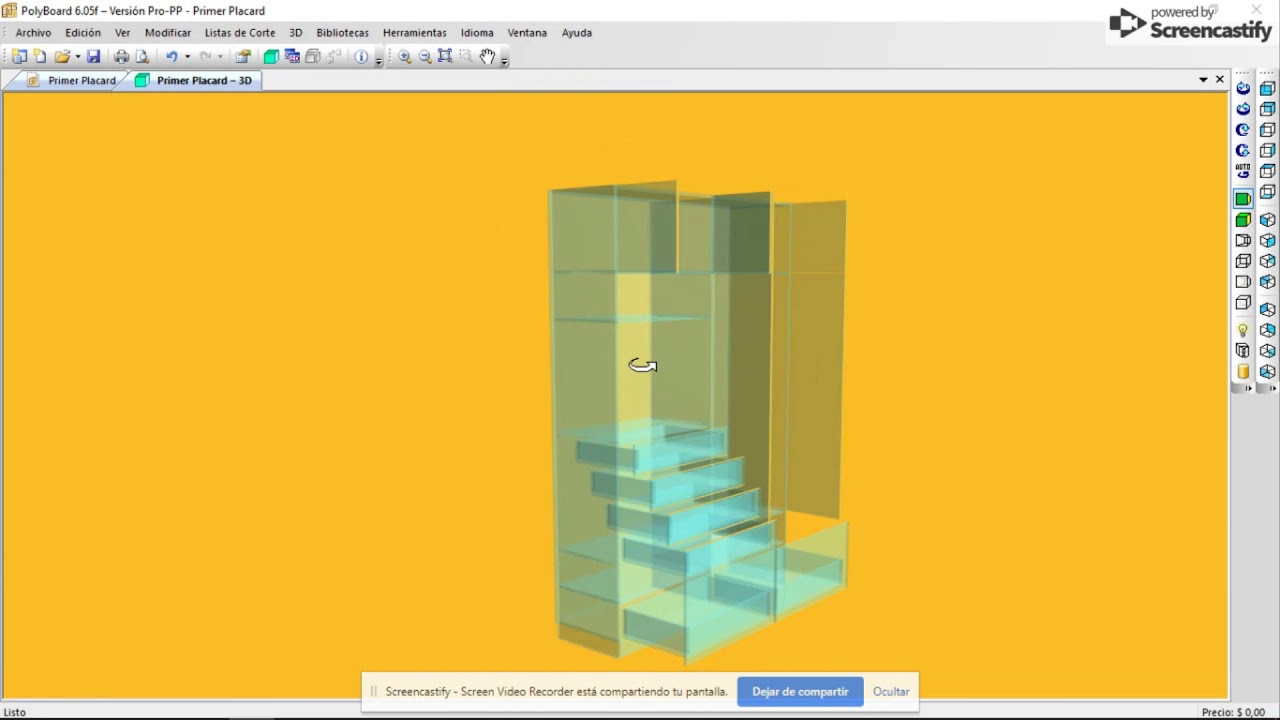Expand redo history dropdown arrow
Viewport: 1280px width, 720px height.
(x=220, y=57)
